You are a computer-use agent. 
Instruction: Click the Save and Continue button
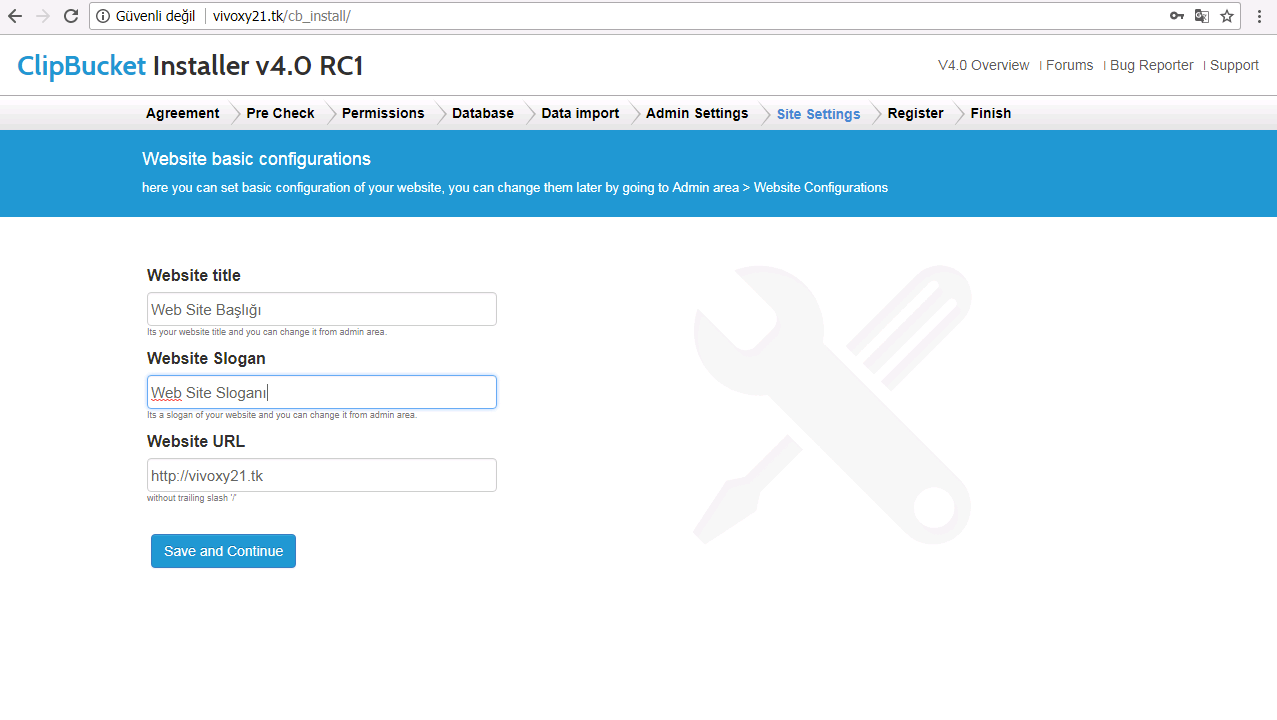pyautogui.click(x=223, y=551)
